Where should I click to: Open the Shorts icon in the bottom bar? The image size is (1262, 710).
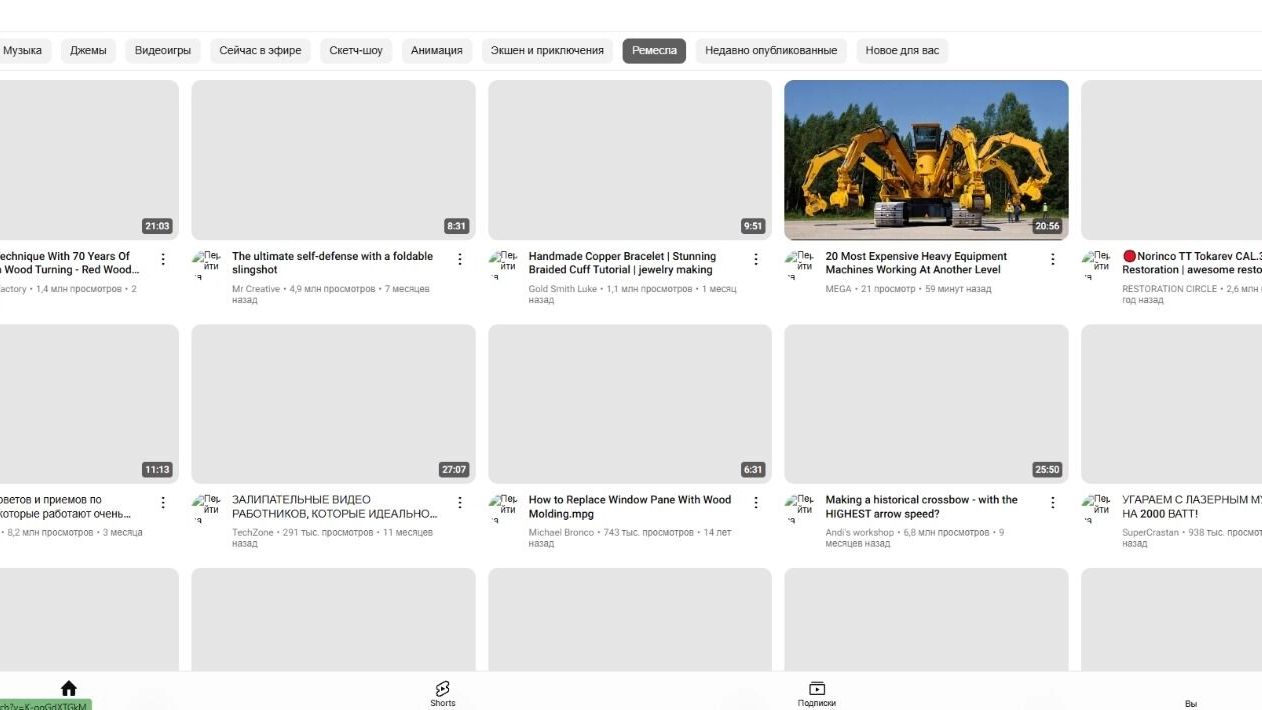[x=443, y=688]
